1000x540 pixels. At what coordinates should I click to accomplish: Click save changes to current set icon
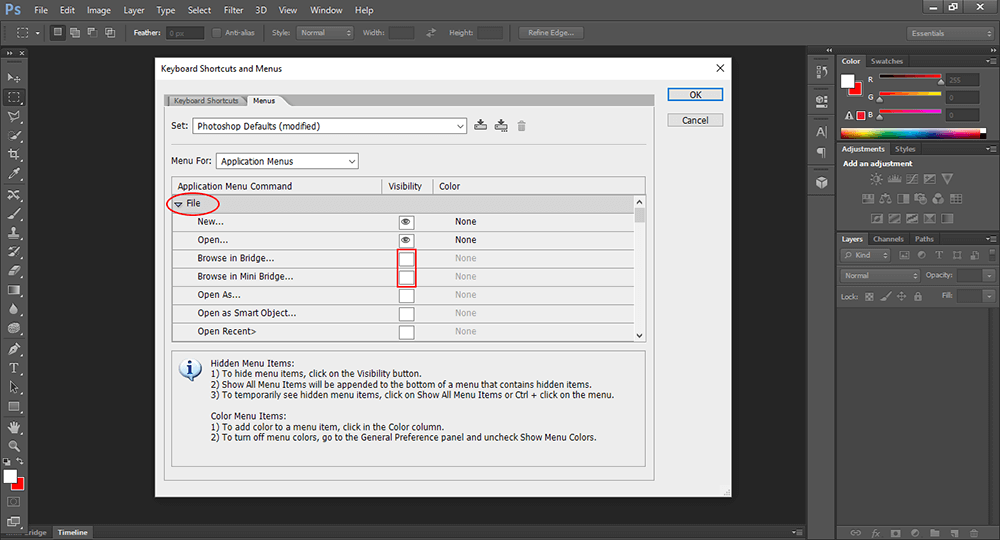coord(481,126)
